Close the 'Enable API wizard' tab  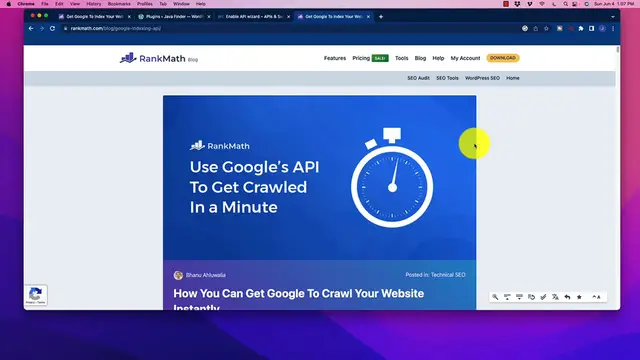coord(289,17)
